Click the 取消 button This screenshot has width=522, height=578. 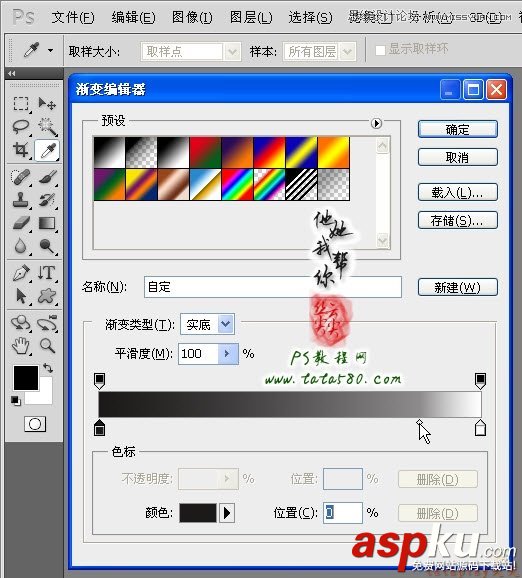tap(457, 157)
